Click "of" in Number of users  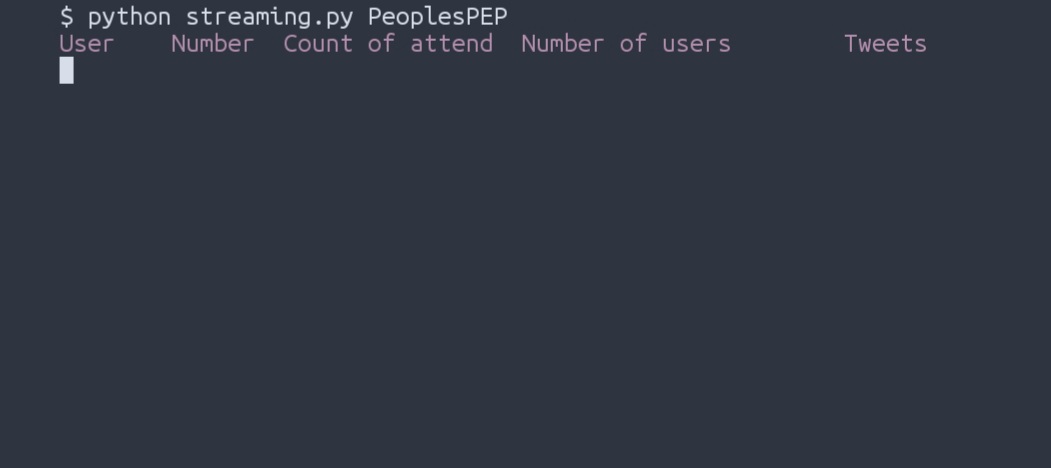click(x=633, y=44)
